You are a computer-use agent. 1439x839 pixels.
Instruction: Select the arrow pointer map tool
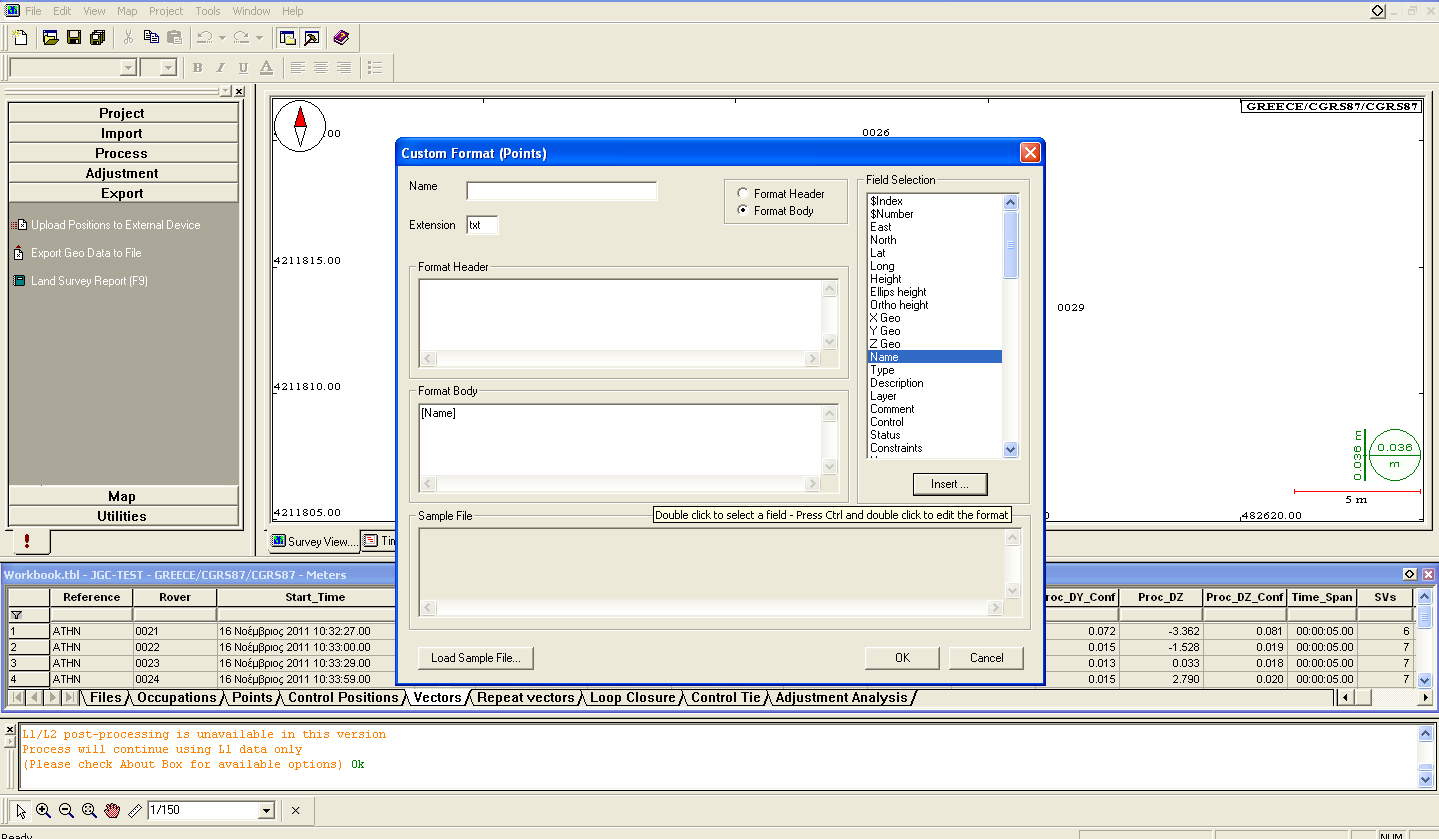pyautogui.click(x=21, y=811)
